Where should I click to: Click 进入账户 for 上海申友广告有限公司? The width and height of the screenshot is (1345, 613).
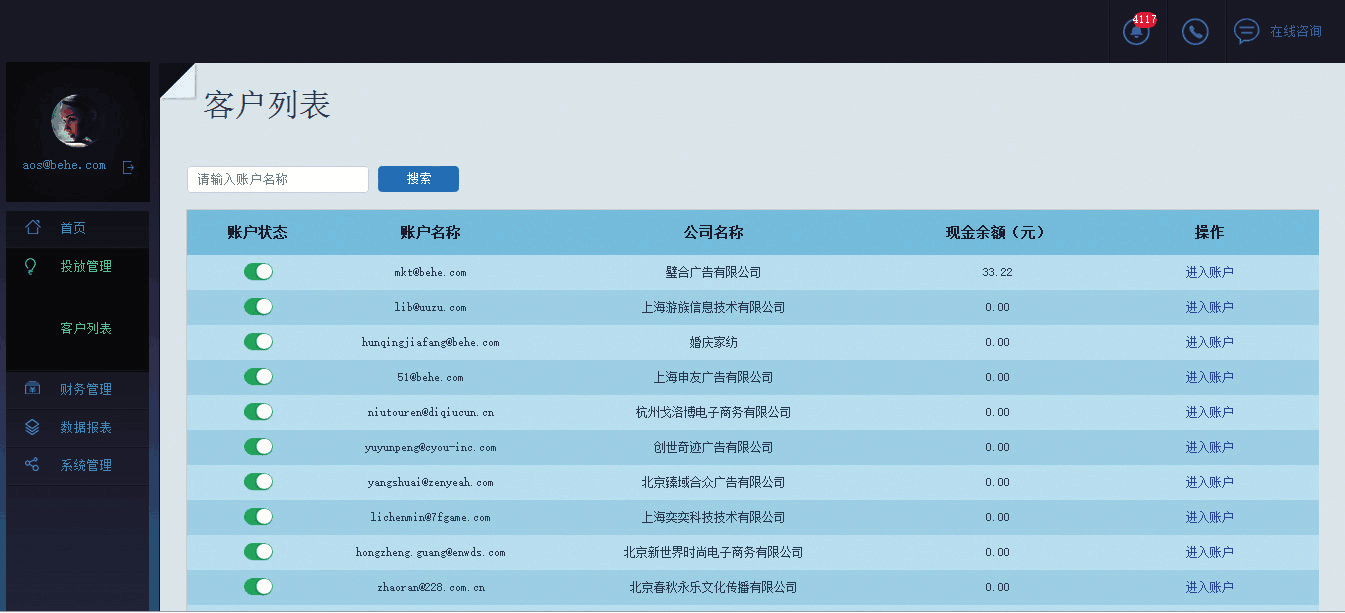point(1210,377)
